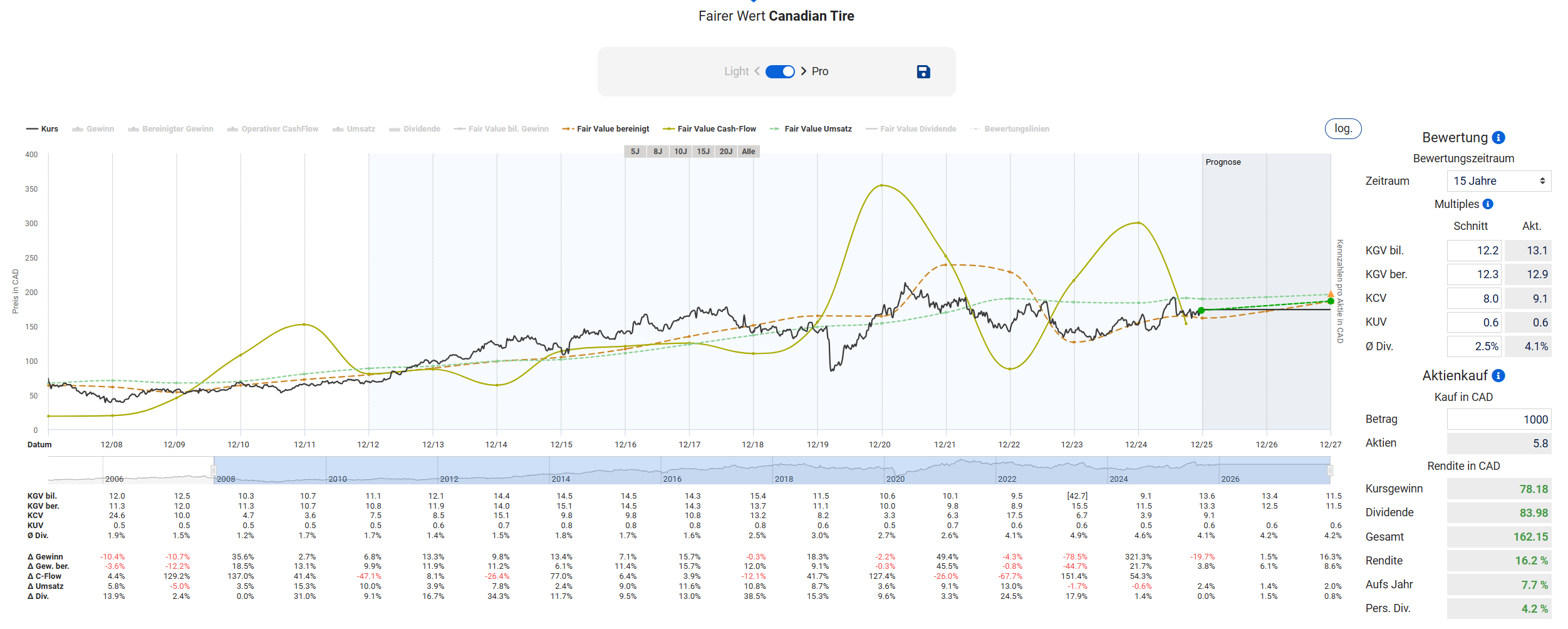Image resolution: width=1568 pixels, height=629 pixels.
Task: Enable Operativer CashFlow legend entry
Action: tap(273, 129)
